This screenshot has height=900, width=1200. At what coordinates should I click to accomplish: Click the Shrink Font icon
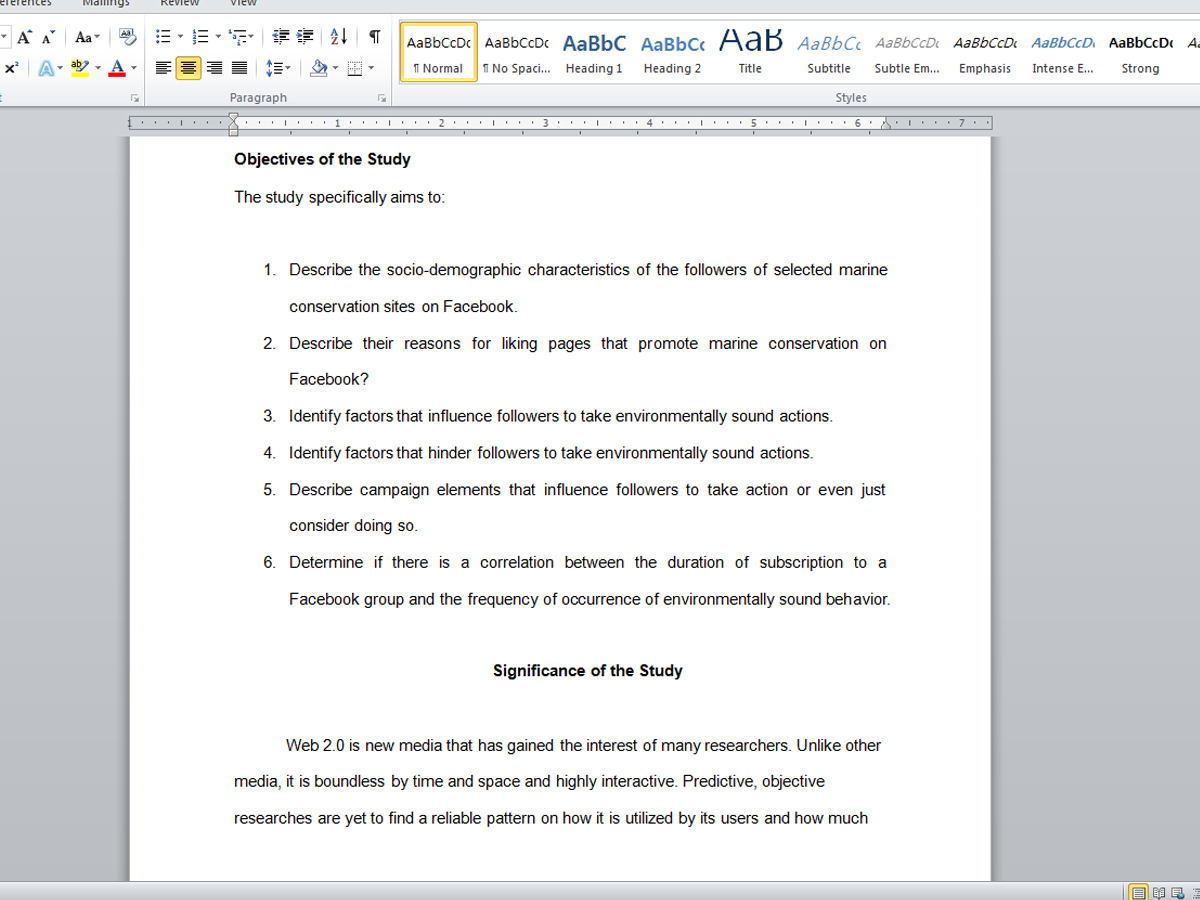[x=48, y=37]
